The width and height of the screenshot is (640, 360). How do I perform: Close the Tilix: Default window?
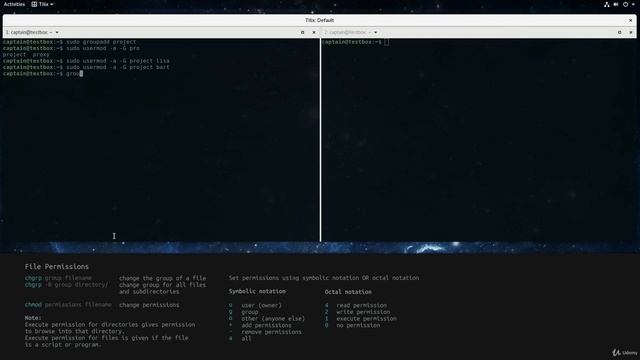pyautogui.click(x=630, y=20)
